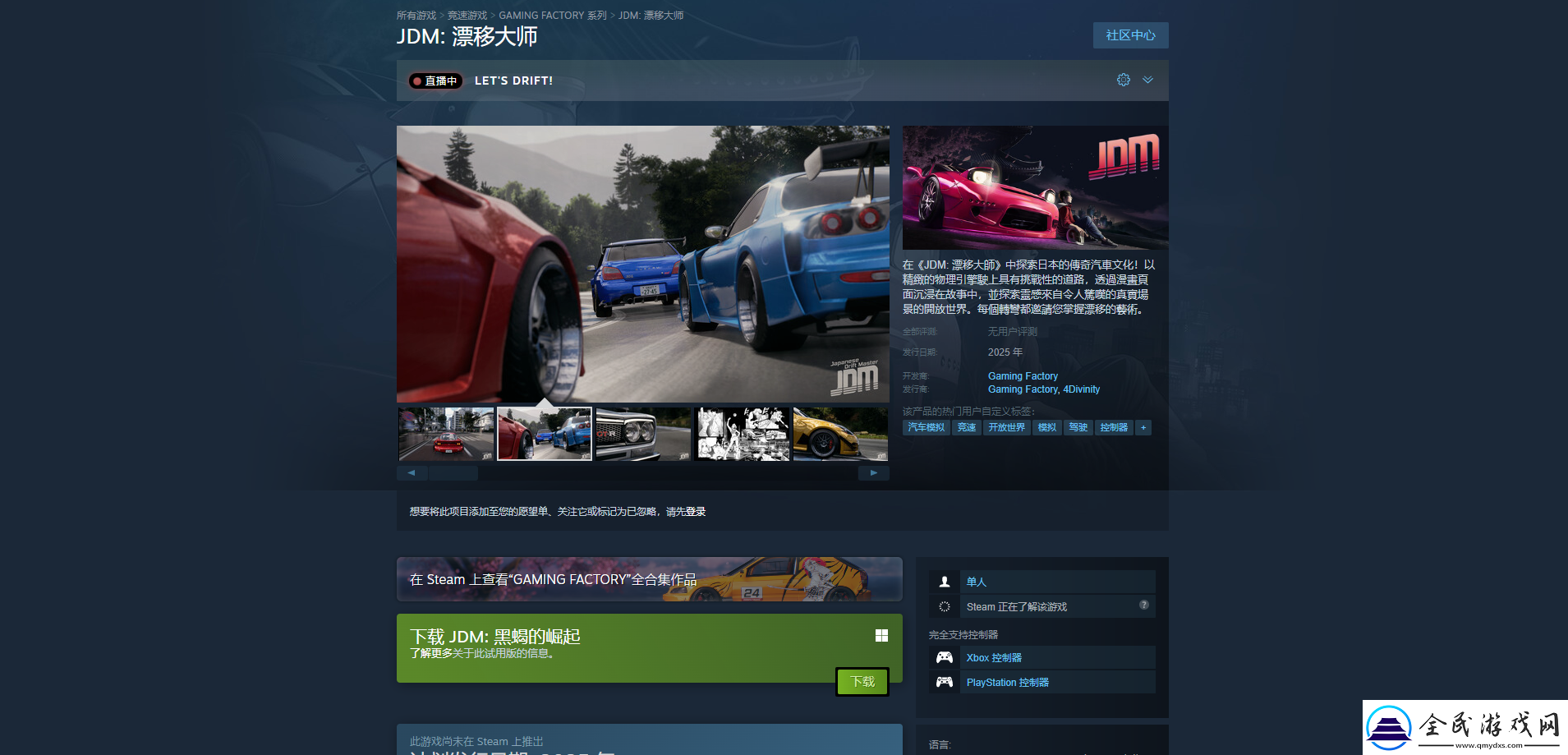Click the question mark help icon
The image size is (1568, 755).
click(1143, 605)
